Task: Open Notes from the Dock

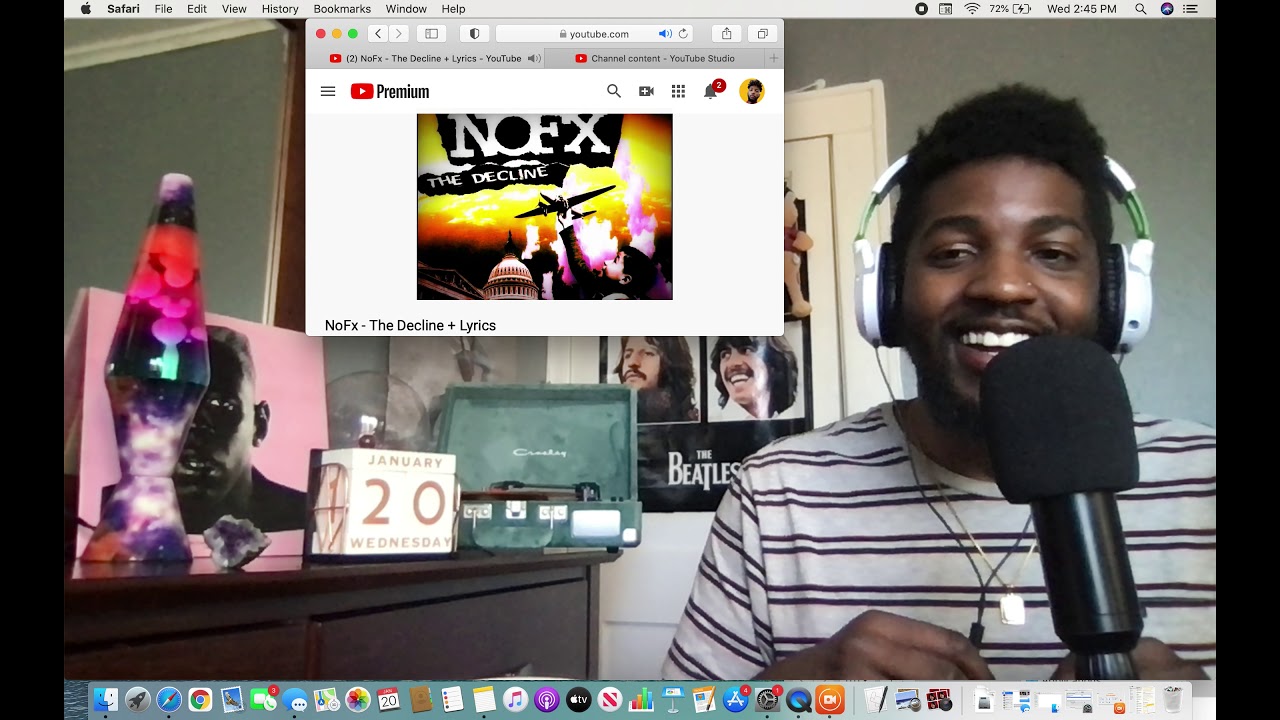Action: (x=484, y=700)
